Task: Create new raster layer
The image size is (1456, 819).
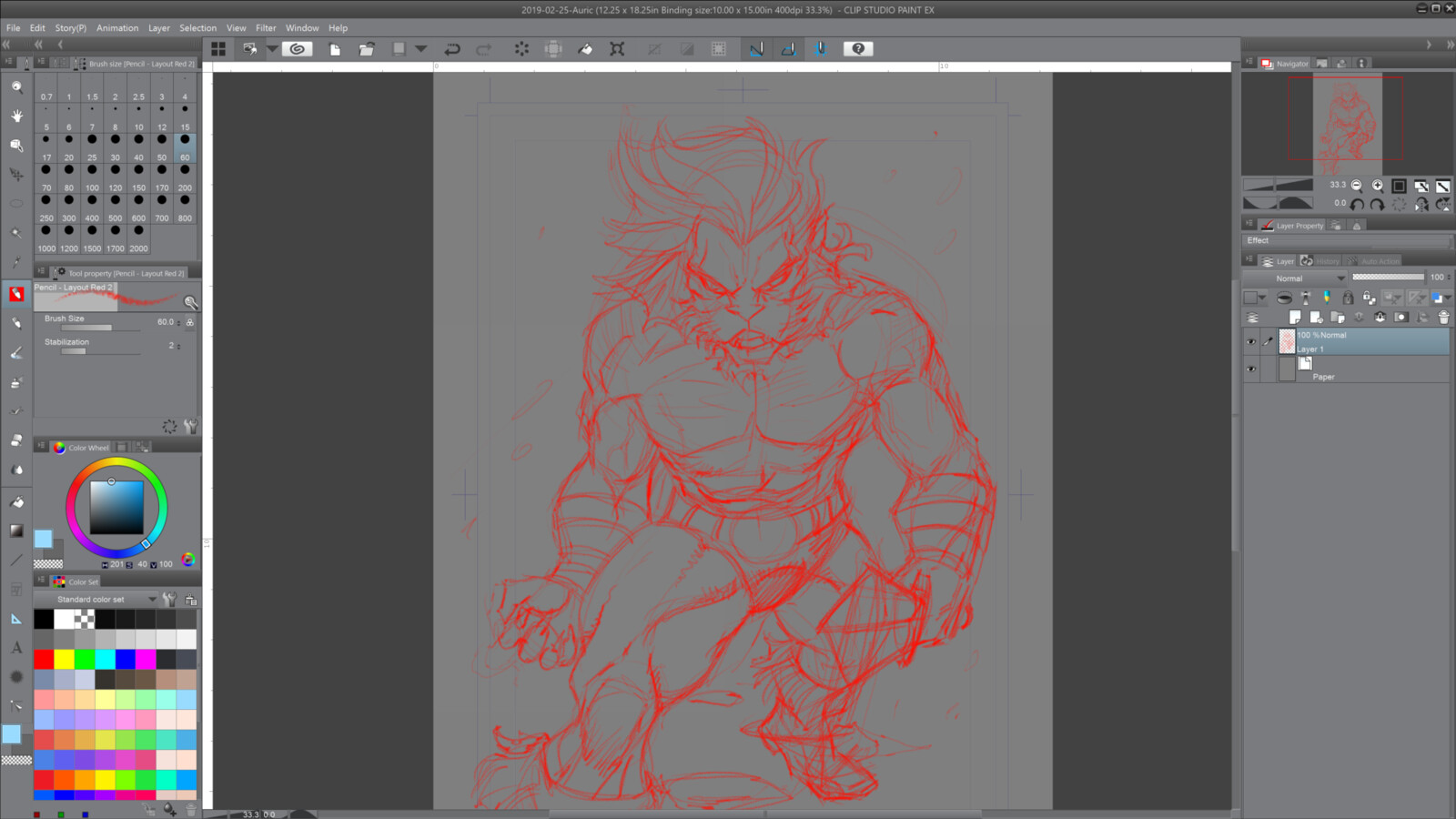Action: (1294, 317)
